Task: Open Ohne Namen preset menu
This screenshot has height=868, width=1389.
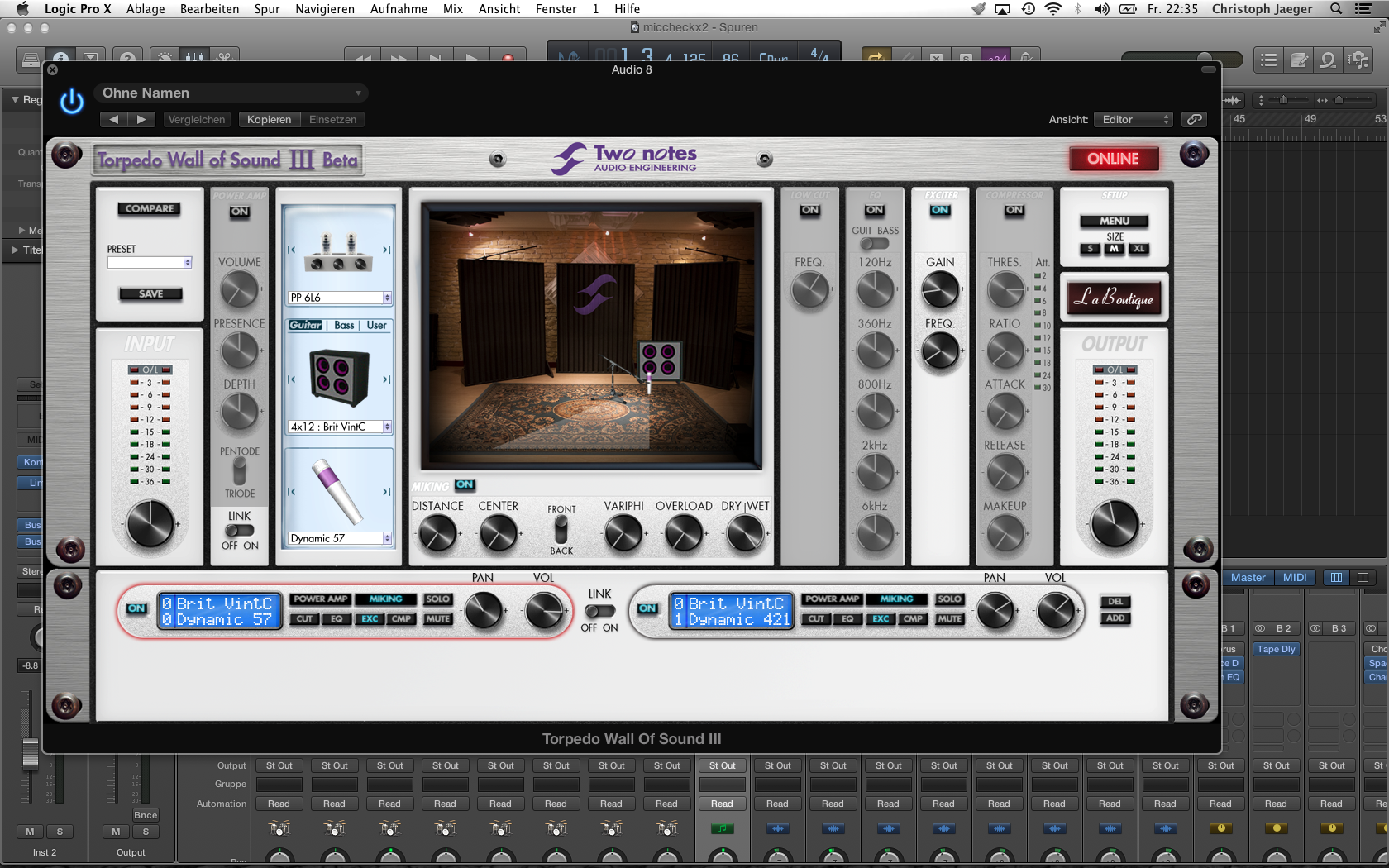Action: point(231,93)
